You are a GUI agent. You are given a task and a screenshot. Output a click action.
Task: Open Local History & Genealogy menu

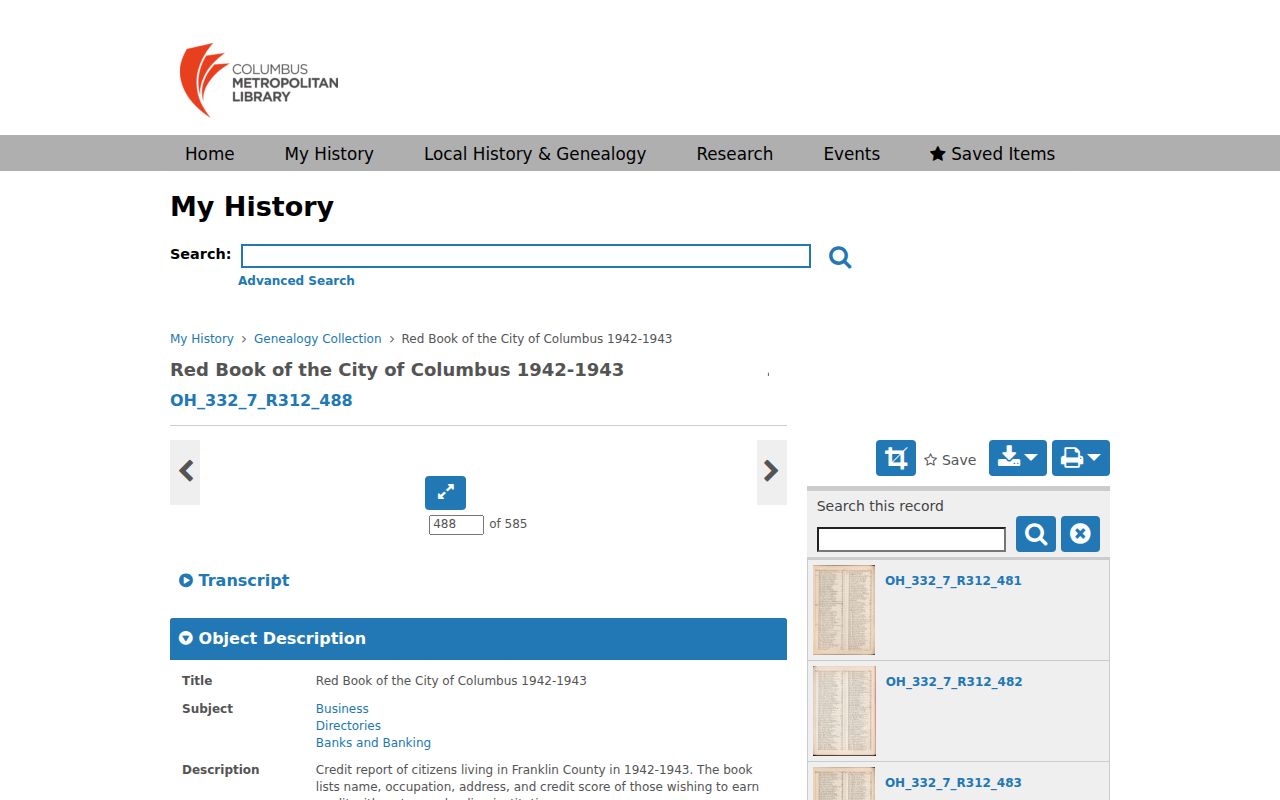point(535,154)
